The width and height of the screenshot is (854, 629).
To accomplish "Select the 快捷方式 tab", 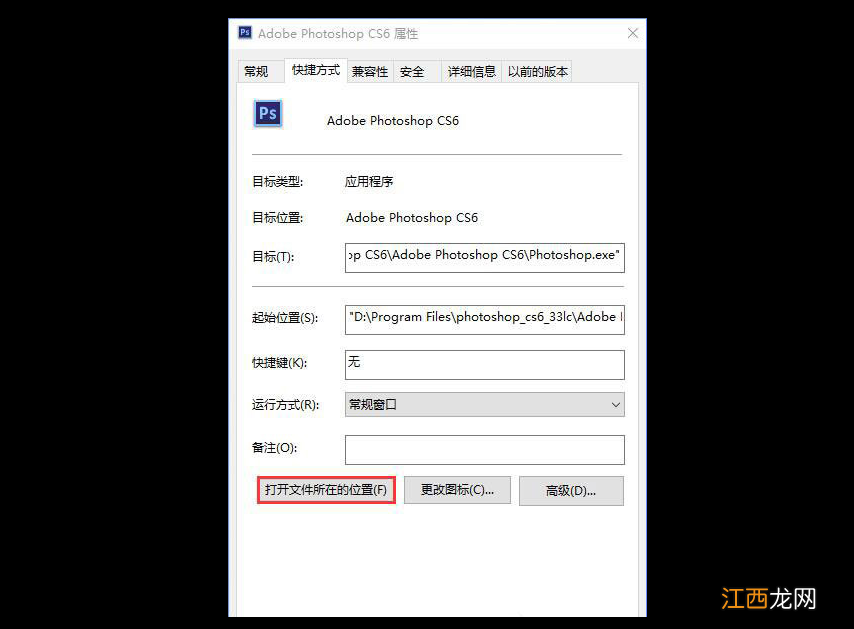I will point(315,70).
